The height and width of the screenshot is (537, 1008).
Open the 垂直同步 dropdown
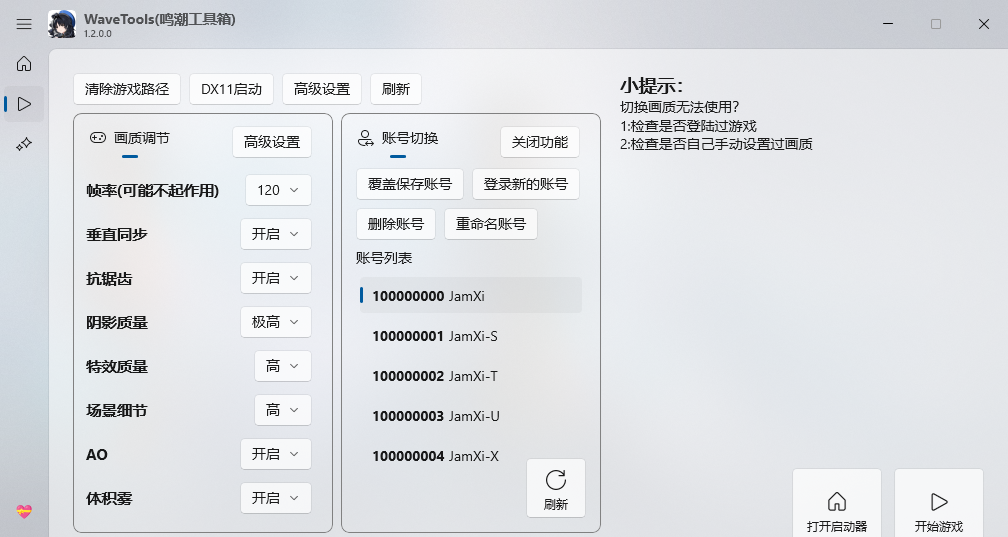coord(276,234)
